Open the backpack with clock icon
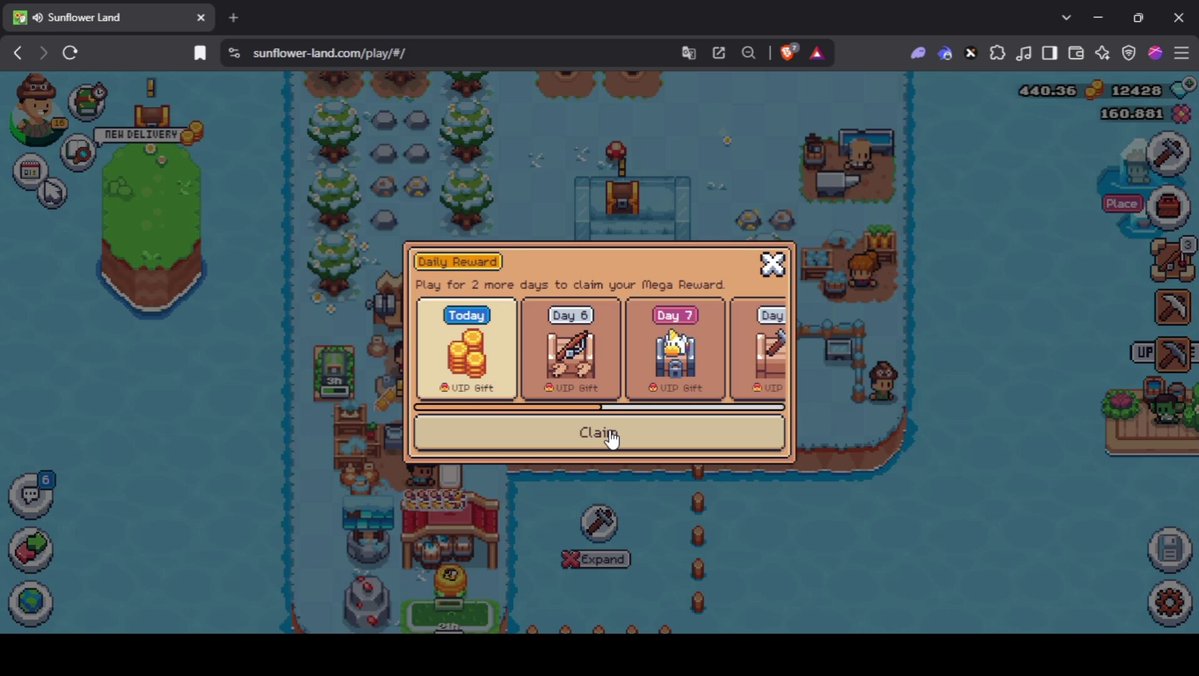Screen dimensions: 1199x676 click(x=88, y=102)
